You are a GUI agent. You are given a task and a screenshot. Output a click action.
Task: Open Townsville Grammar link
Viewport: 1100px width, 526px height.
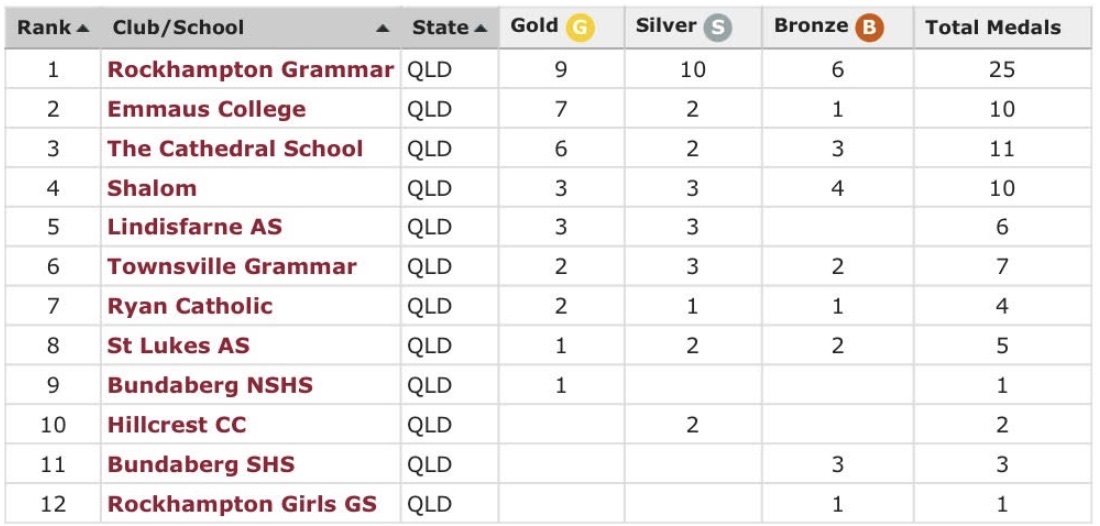click(x=231, y=267)
